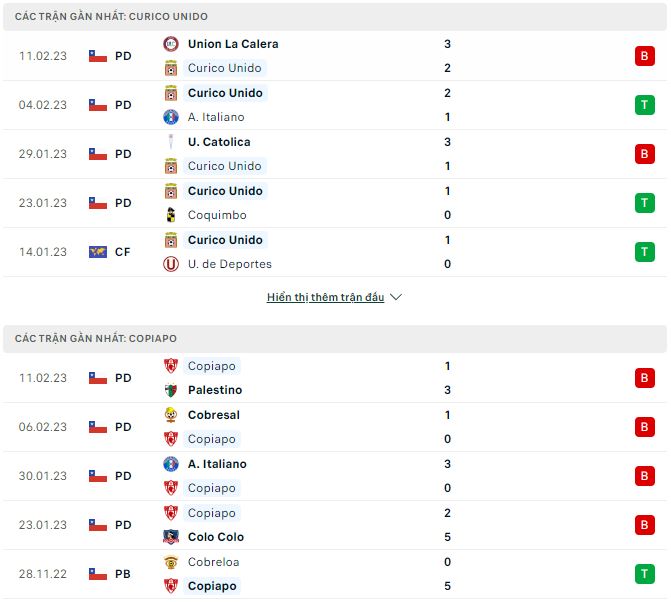The height and width of the screenshot is (602, 671).
Task: Click the Copiapo team name in Colo Colo match
Action: point(211,513)
